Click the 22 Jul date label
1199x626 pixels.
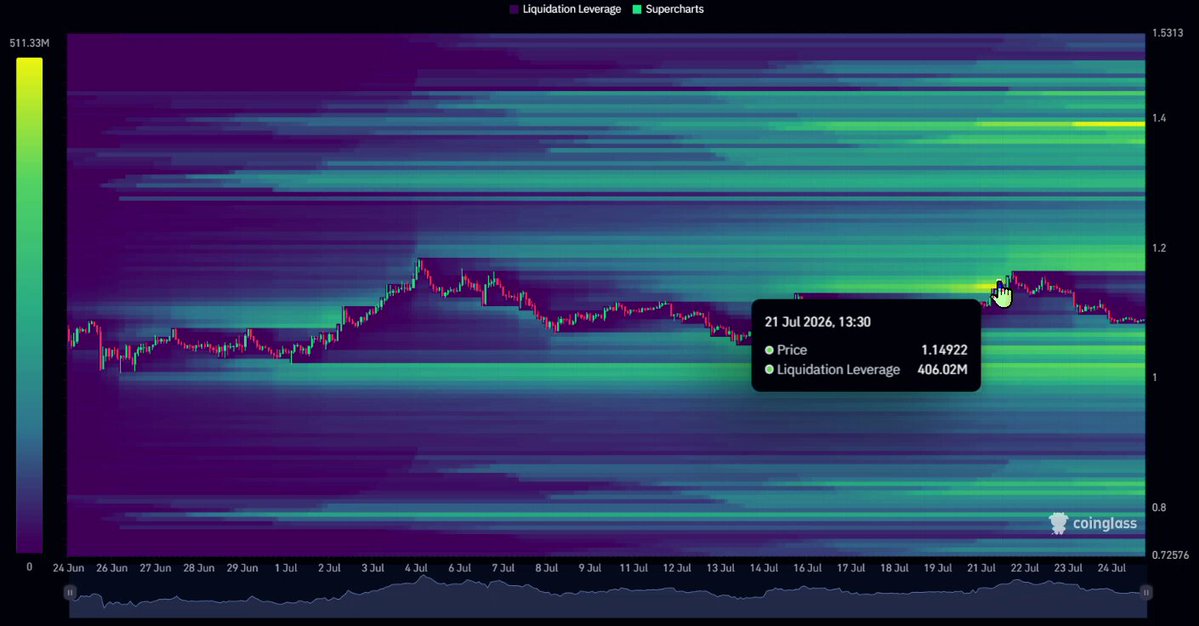pos(1025,568)
